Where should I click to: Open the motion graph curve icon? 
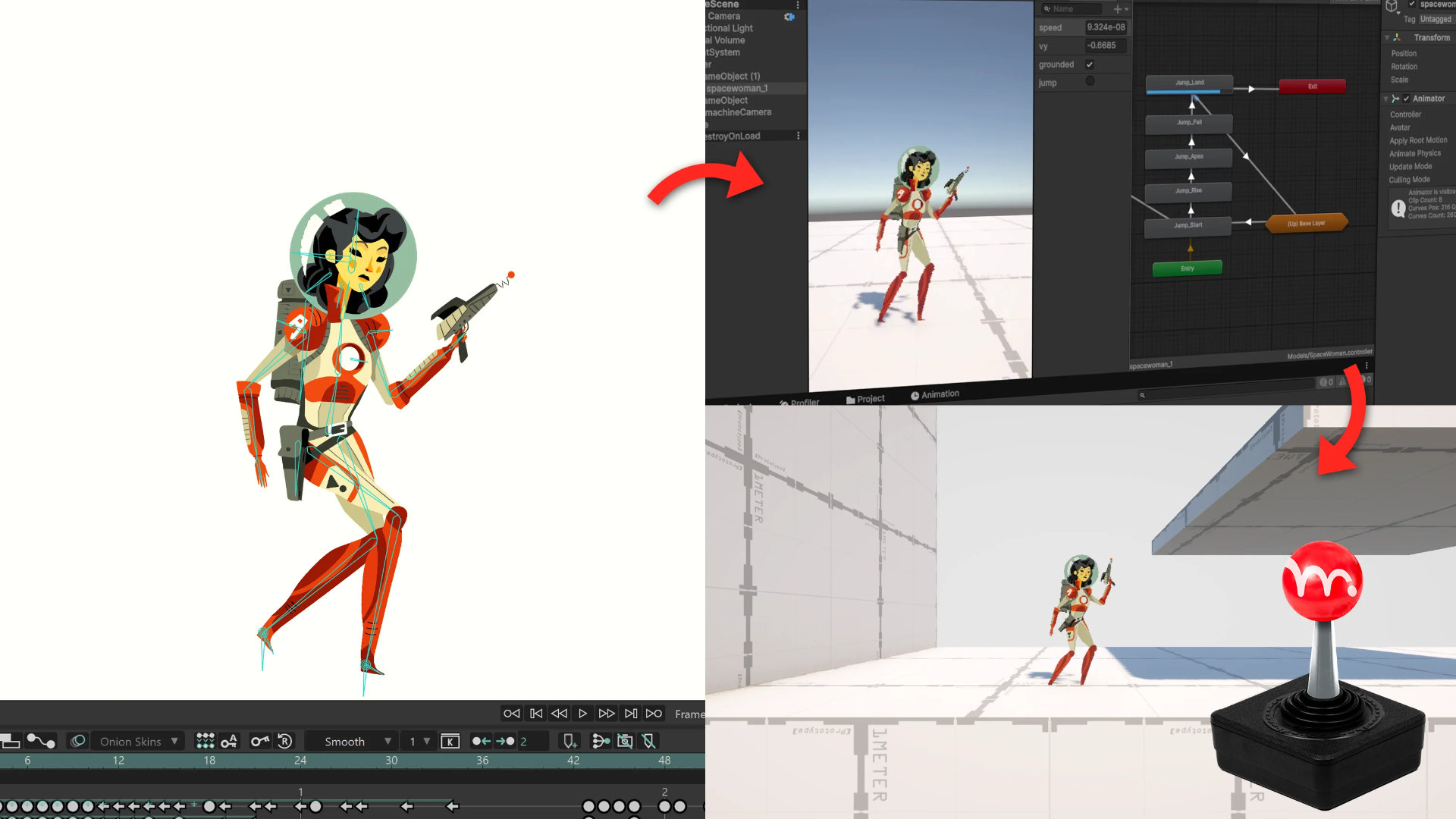(x=41, y=741)
